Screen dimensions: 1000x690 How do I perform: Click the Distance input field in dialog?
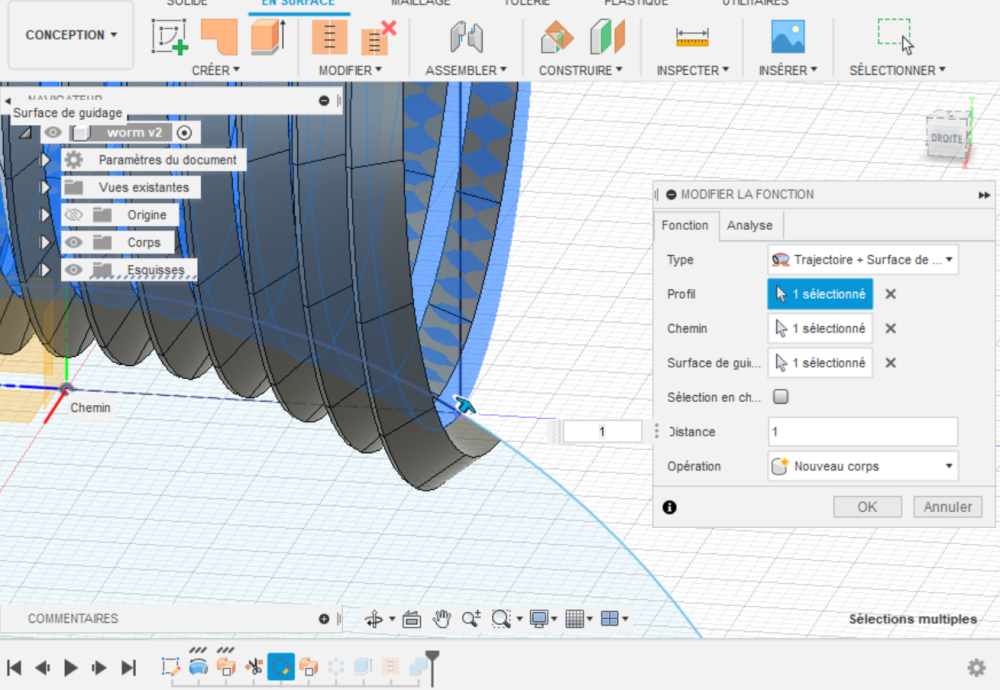[x=862, y=432]
